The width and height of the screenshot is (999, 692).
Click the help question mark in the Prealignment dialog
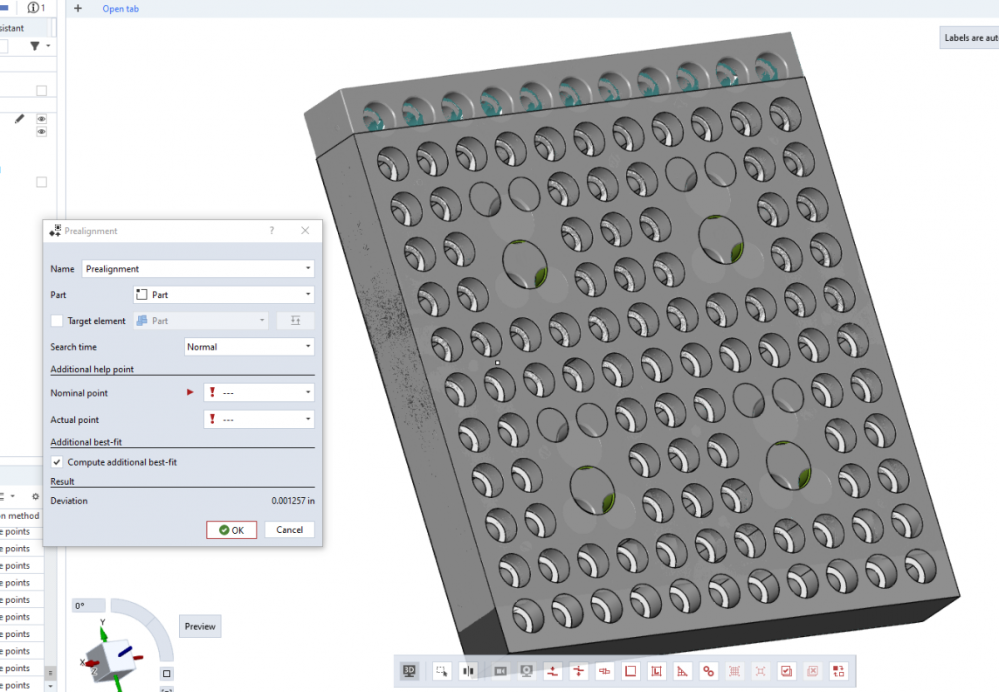pyautogui.click(x=271, y=231)
